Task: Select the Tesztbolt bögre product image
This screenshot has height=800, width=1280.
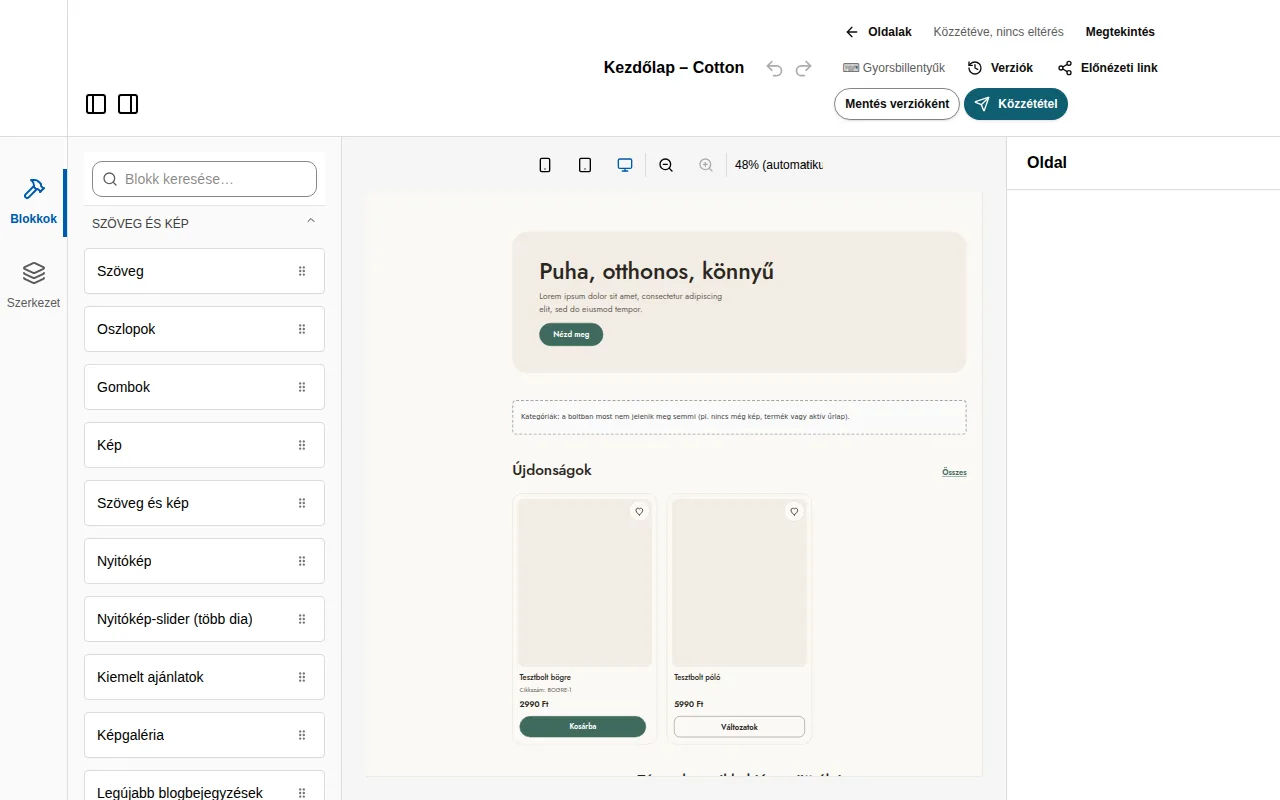Action: [585, 583]
